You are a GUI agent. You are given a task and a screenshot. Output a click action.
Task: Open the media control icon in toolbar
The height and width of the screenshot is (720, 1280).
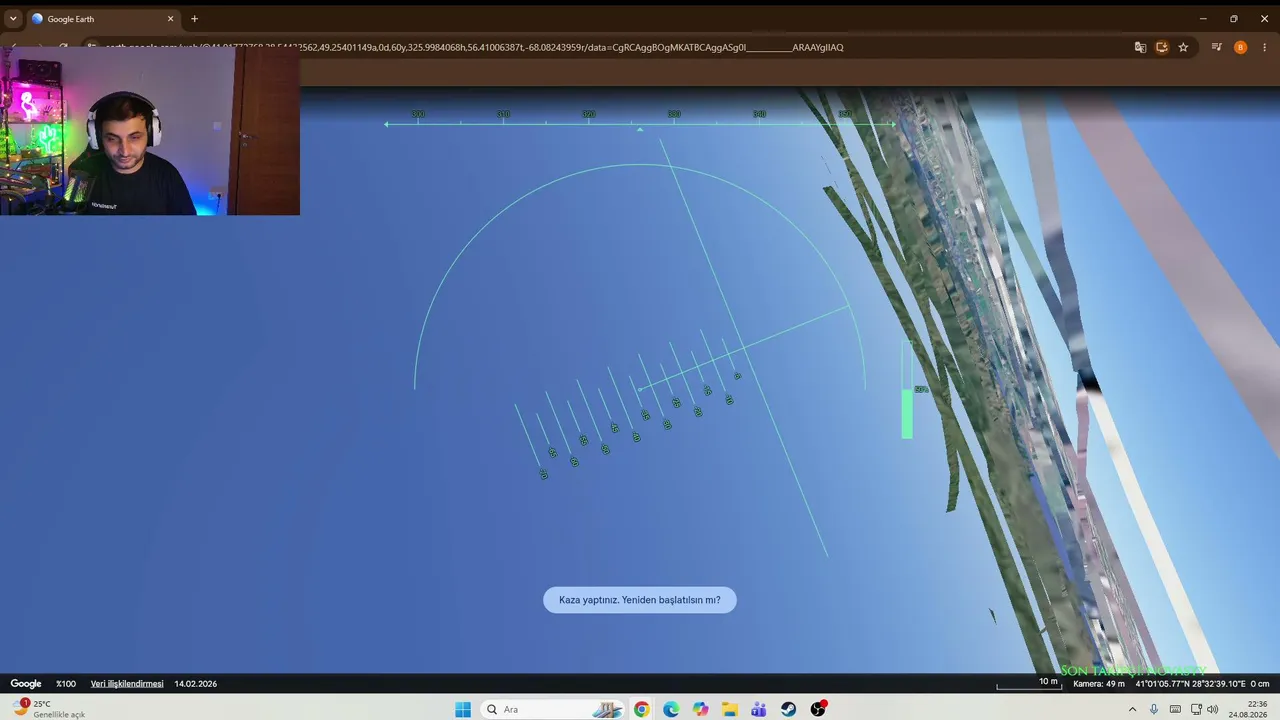tap(1217, 47)
